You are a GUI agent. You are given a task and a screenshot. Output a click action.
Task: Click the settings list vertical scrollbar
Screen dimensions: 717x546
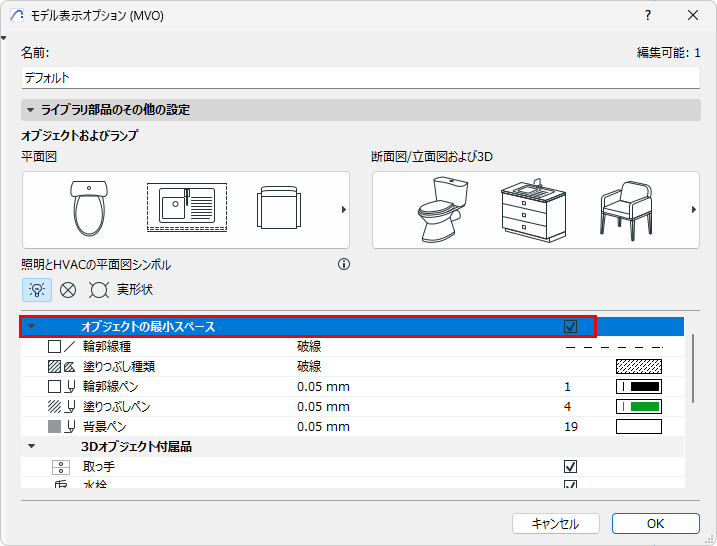coord(693,369)
